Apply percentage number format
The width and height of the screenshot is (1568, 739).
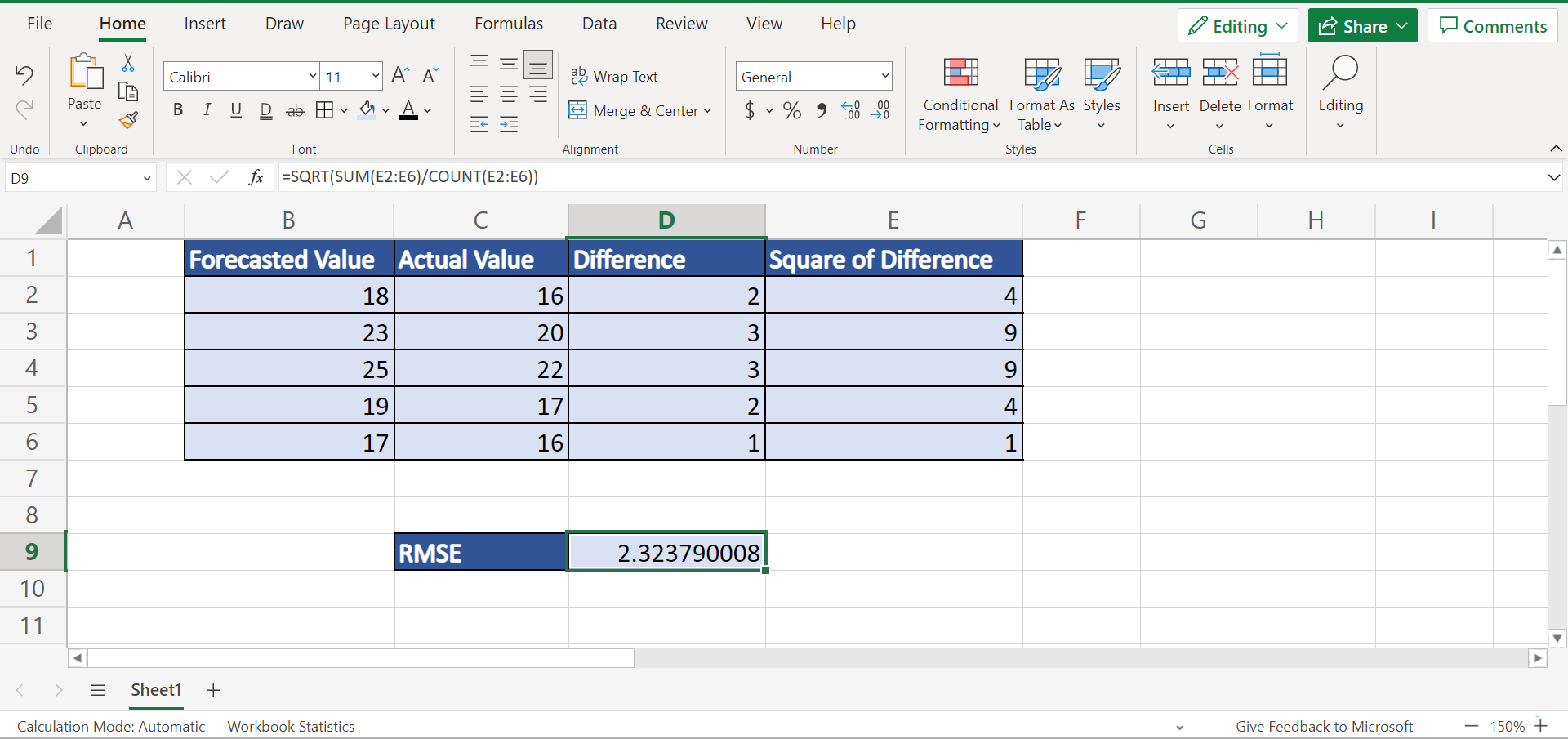coord(790,110)
